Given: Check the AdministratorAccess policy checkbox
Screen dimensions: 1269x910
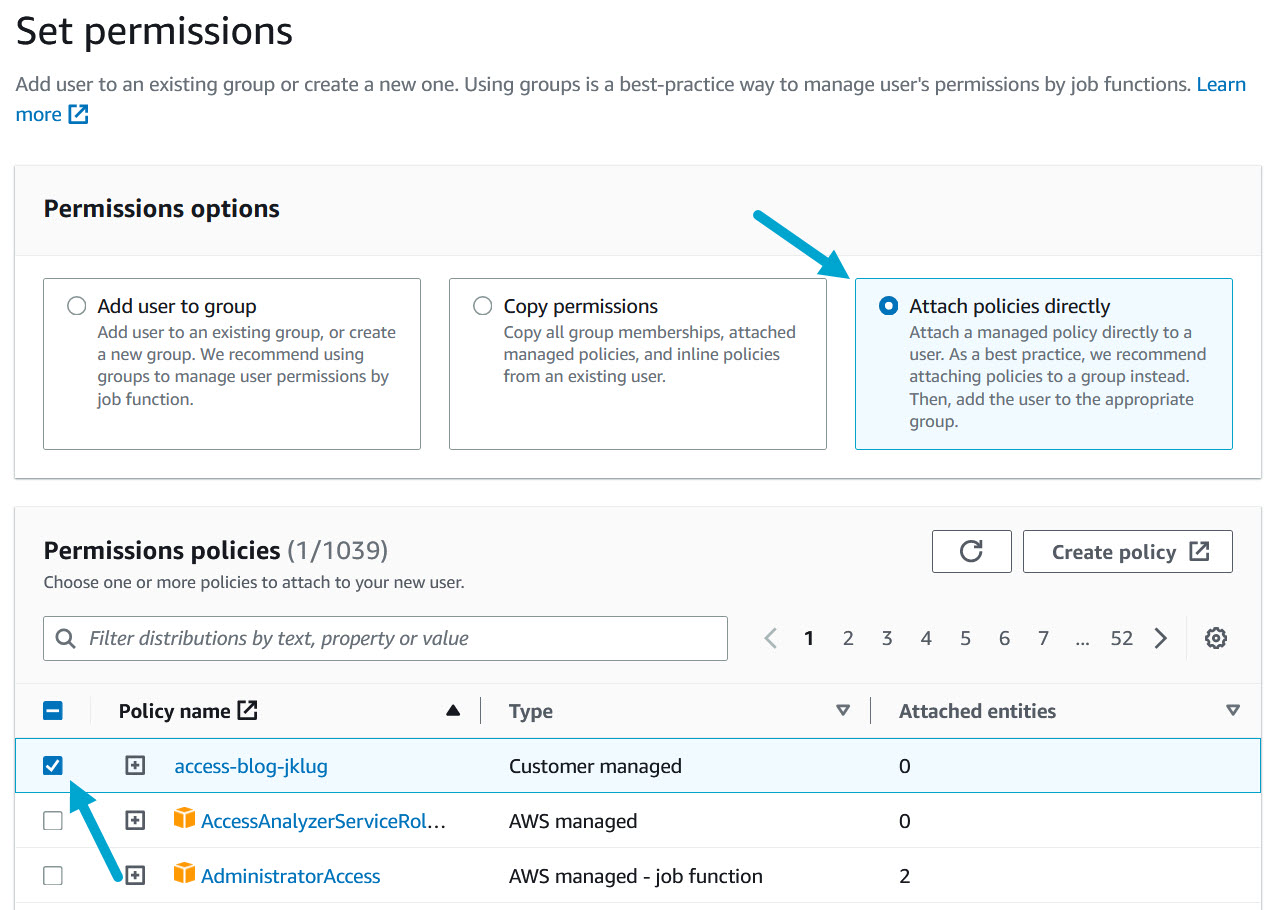Looking at the screenshot, I should (53, 876).
